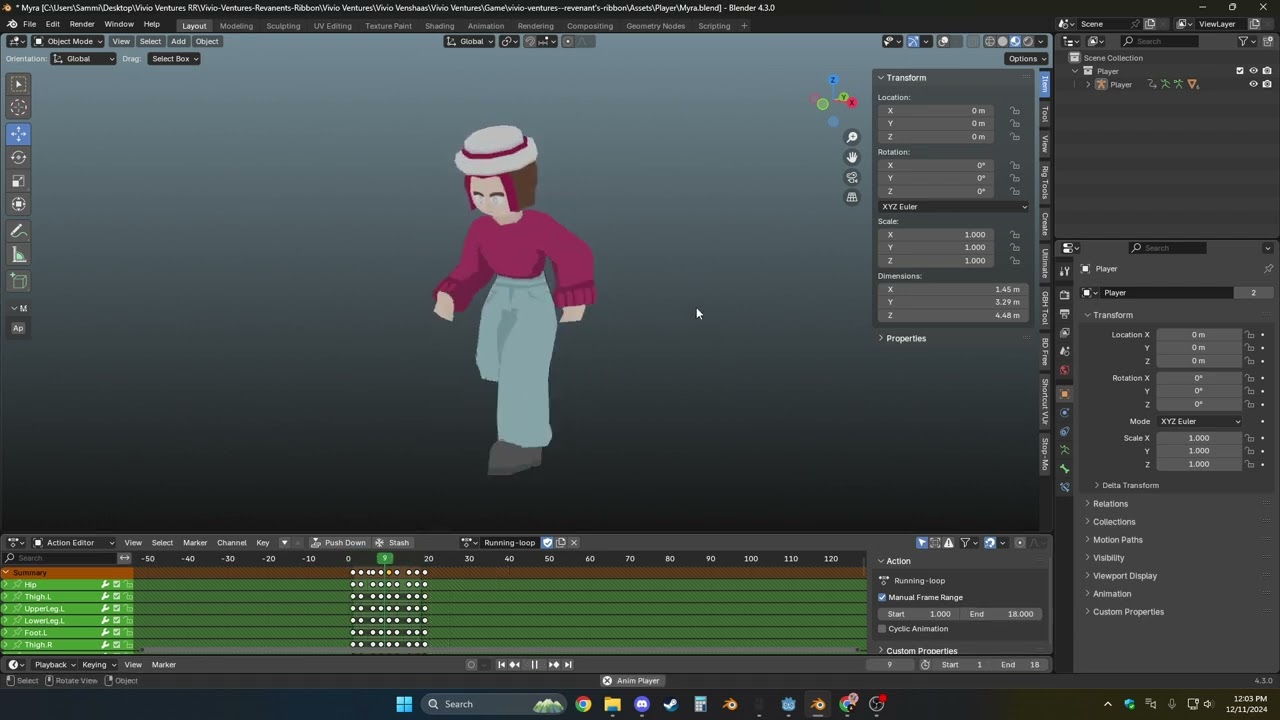The image size is (1280, 720).
Task: Choose the Annotate pencil tool
Action: pyautogui.click(x=18, y=231)
